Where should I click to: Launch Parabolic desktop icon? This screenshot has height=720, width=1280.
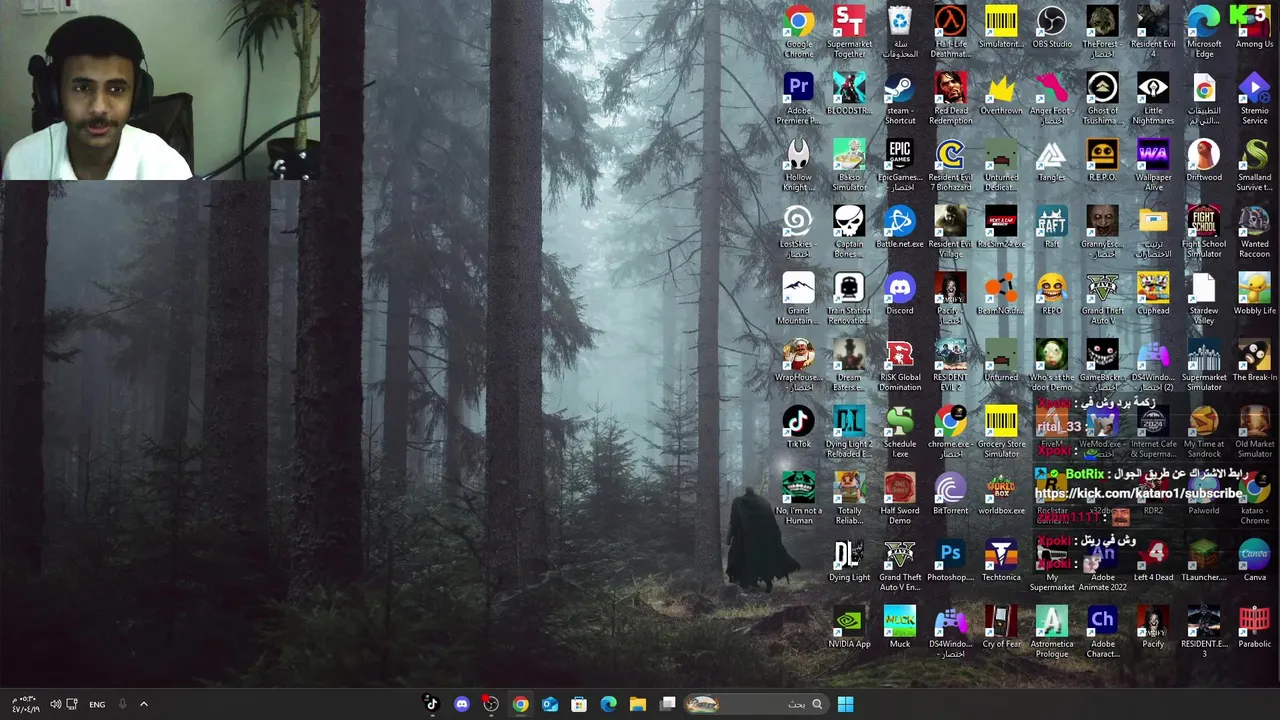(1254, 626)
